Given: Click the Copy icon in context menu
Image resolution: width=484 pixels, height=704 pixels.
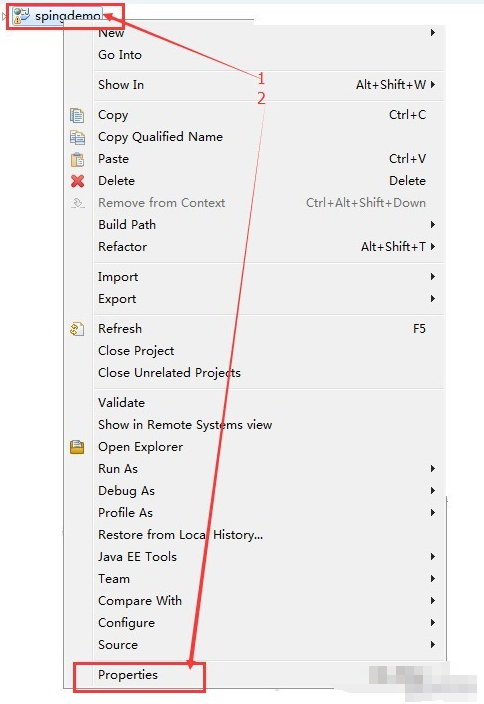Looking at the screenshot, I should (77, 115).
